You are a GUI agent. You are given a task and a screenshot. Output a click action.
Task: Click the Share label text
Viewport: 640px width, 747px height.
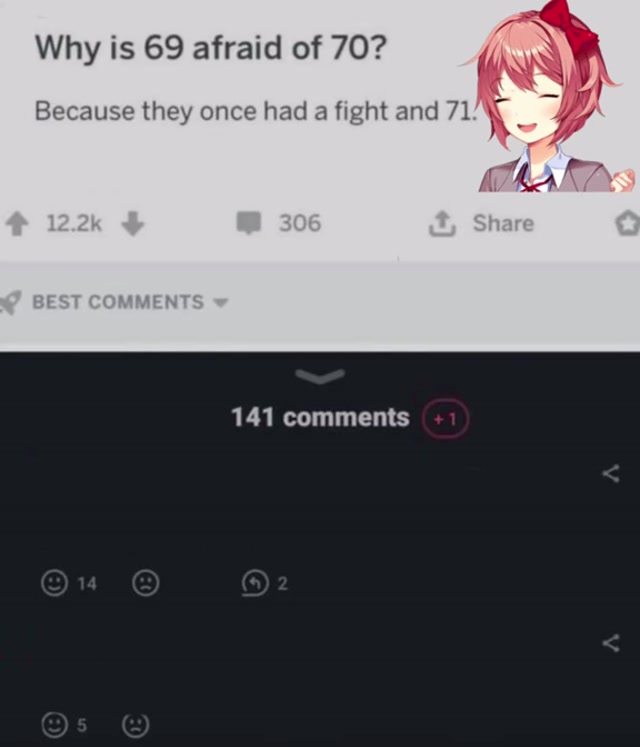503,223
